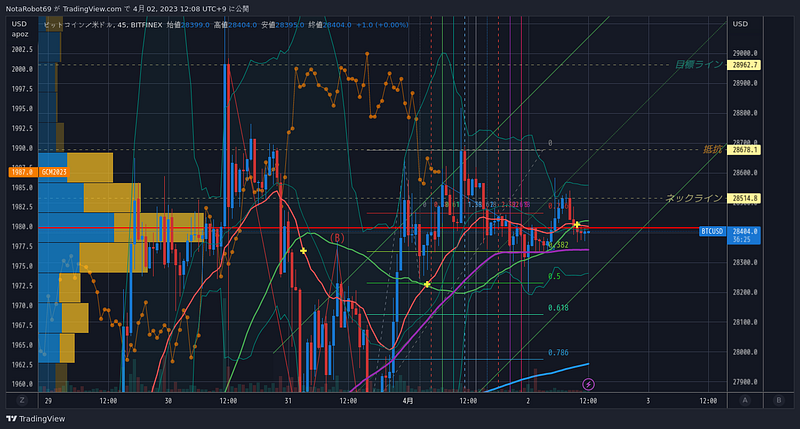Image resolution: width=800 pixels, height=429 pixels.
Task: Click the 4月 marker on time axis
Action: [x=408, y=401]
